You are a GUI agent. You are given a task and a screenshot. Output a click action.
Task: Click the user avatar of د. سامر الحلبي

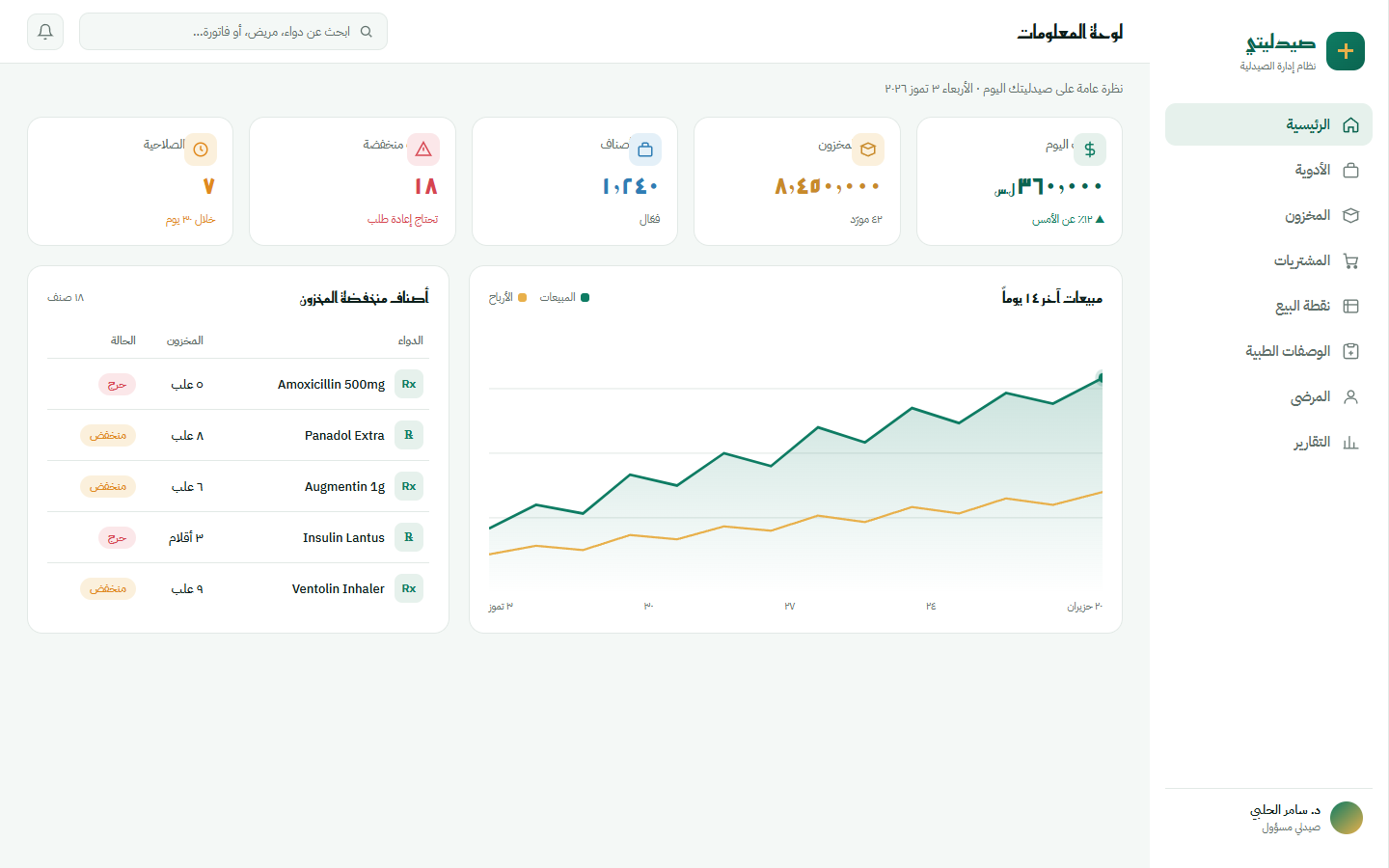(1347, 818)
